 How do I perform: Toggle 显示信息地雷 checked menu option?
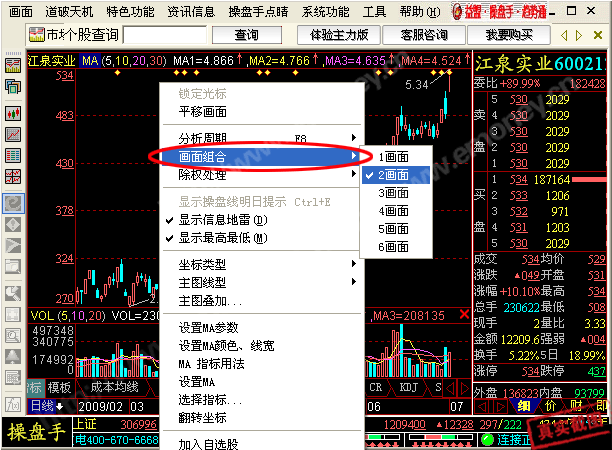(x=223, y=220)
